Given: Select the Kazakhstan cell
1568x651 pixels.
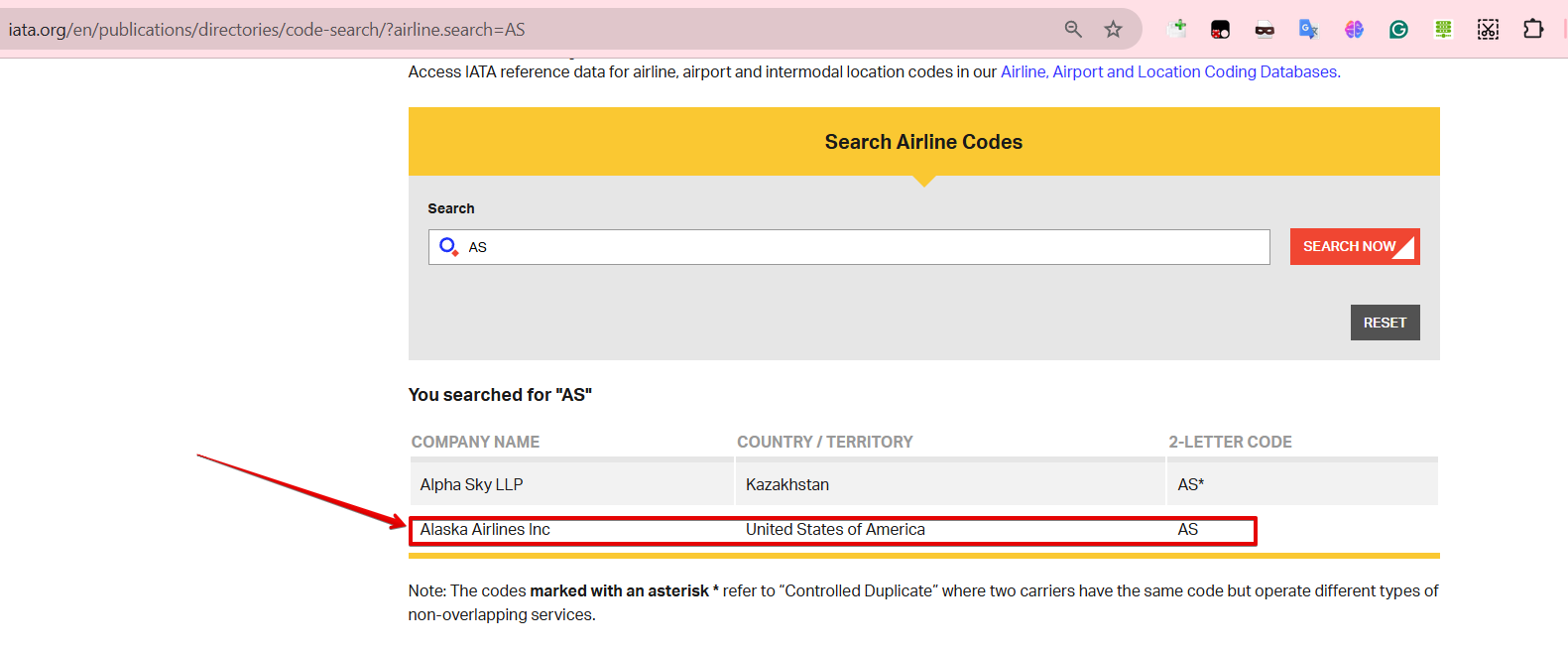Looking at the screenshot, I should click(950, 484).
